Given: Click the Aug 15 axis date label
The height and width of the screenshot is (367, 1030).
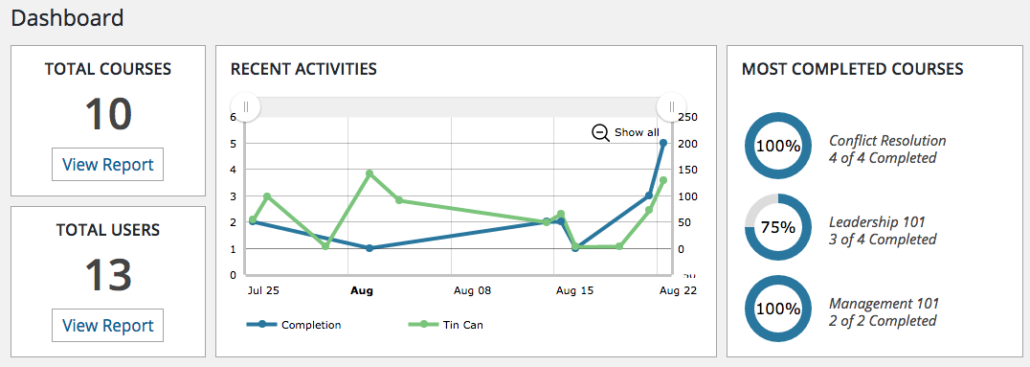Looking at the screenshot, I should pyautogui.click(x=575, y=290).
